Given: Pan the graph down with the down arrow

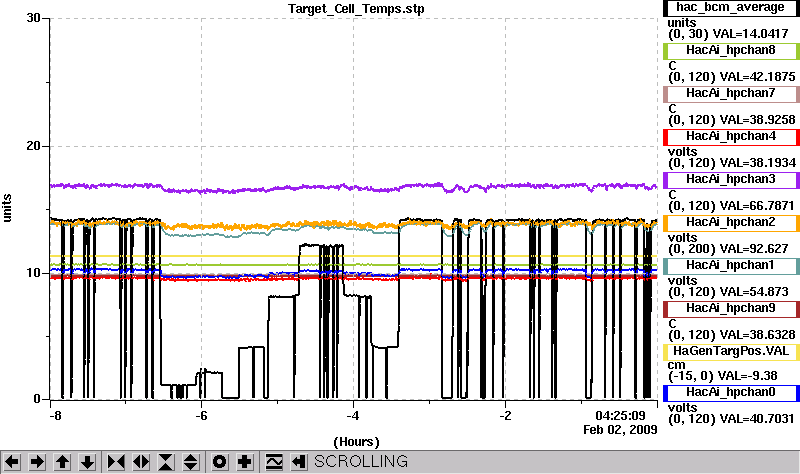Looking at the screenshot, I should [87, 462].
